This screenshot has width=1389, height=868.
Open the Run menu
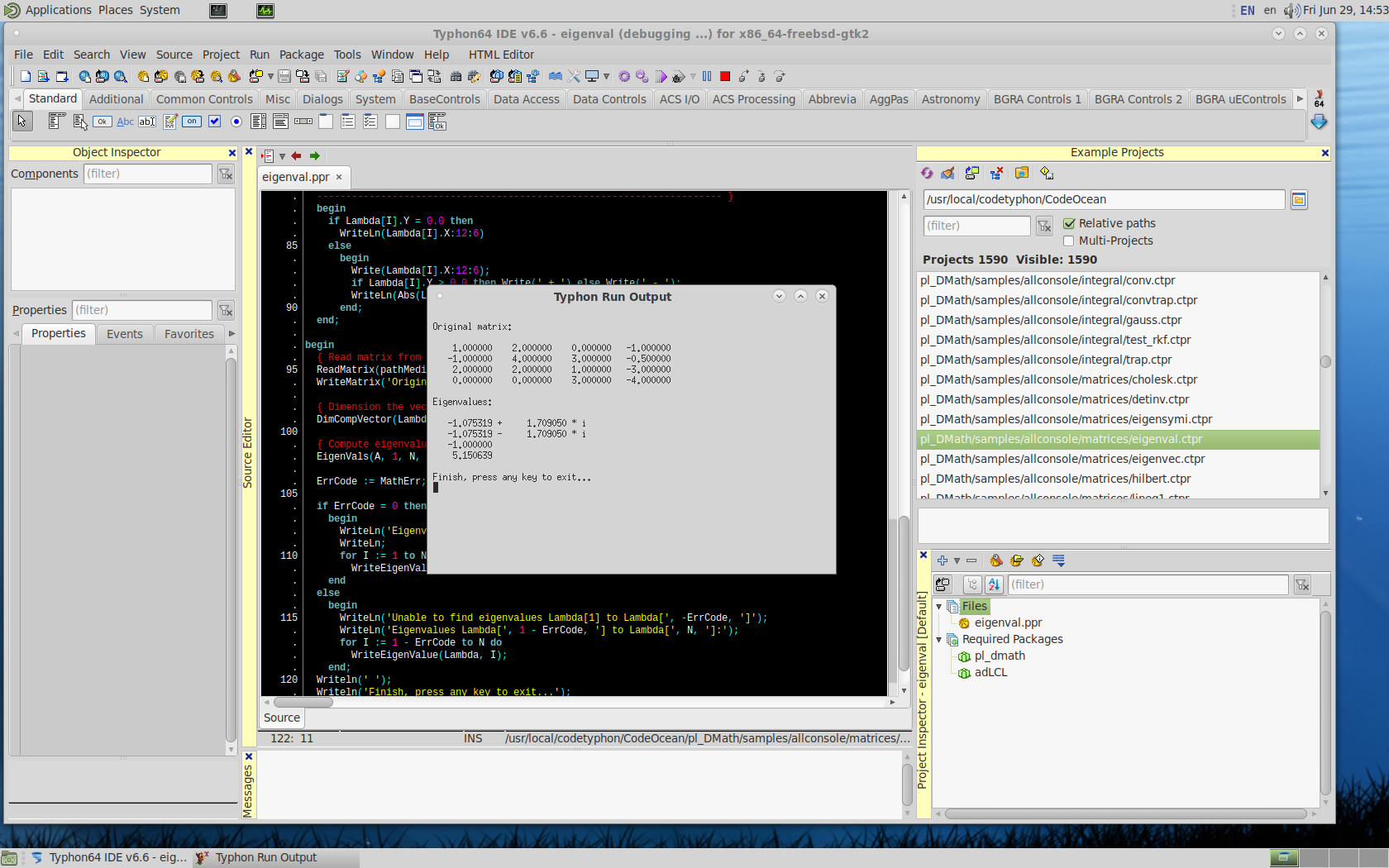tap(260, 55)
